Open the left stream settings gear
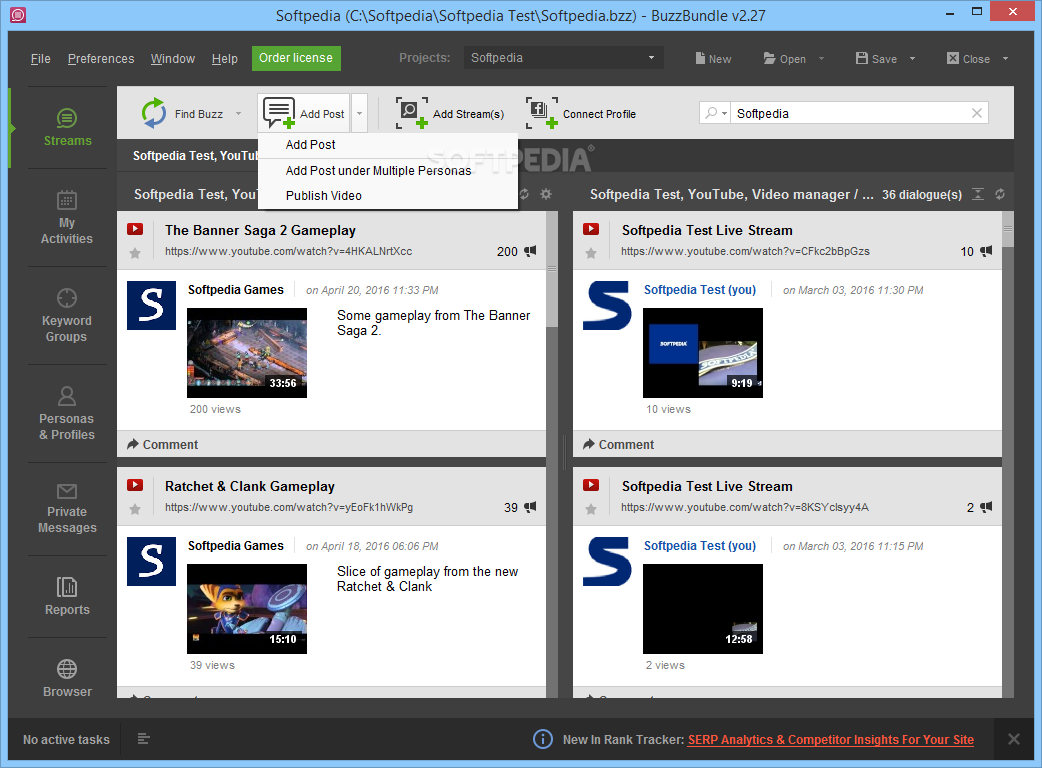The width and height of the screenshot is (1042, 768). (546, 194)
